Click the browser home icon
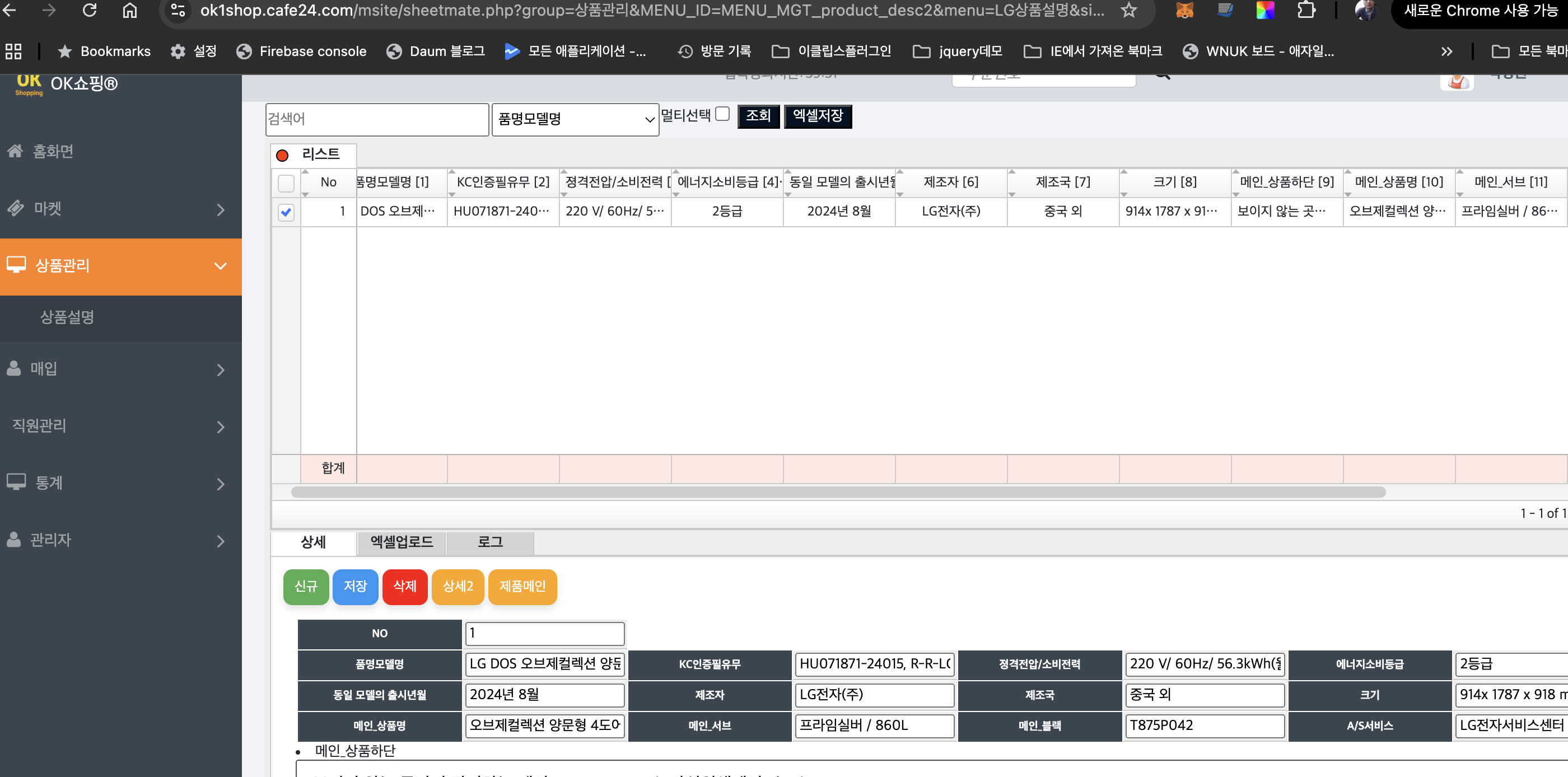Image resolution: width=1568 pixels, height=777 pixels. tap(130, 10)
